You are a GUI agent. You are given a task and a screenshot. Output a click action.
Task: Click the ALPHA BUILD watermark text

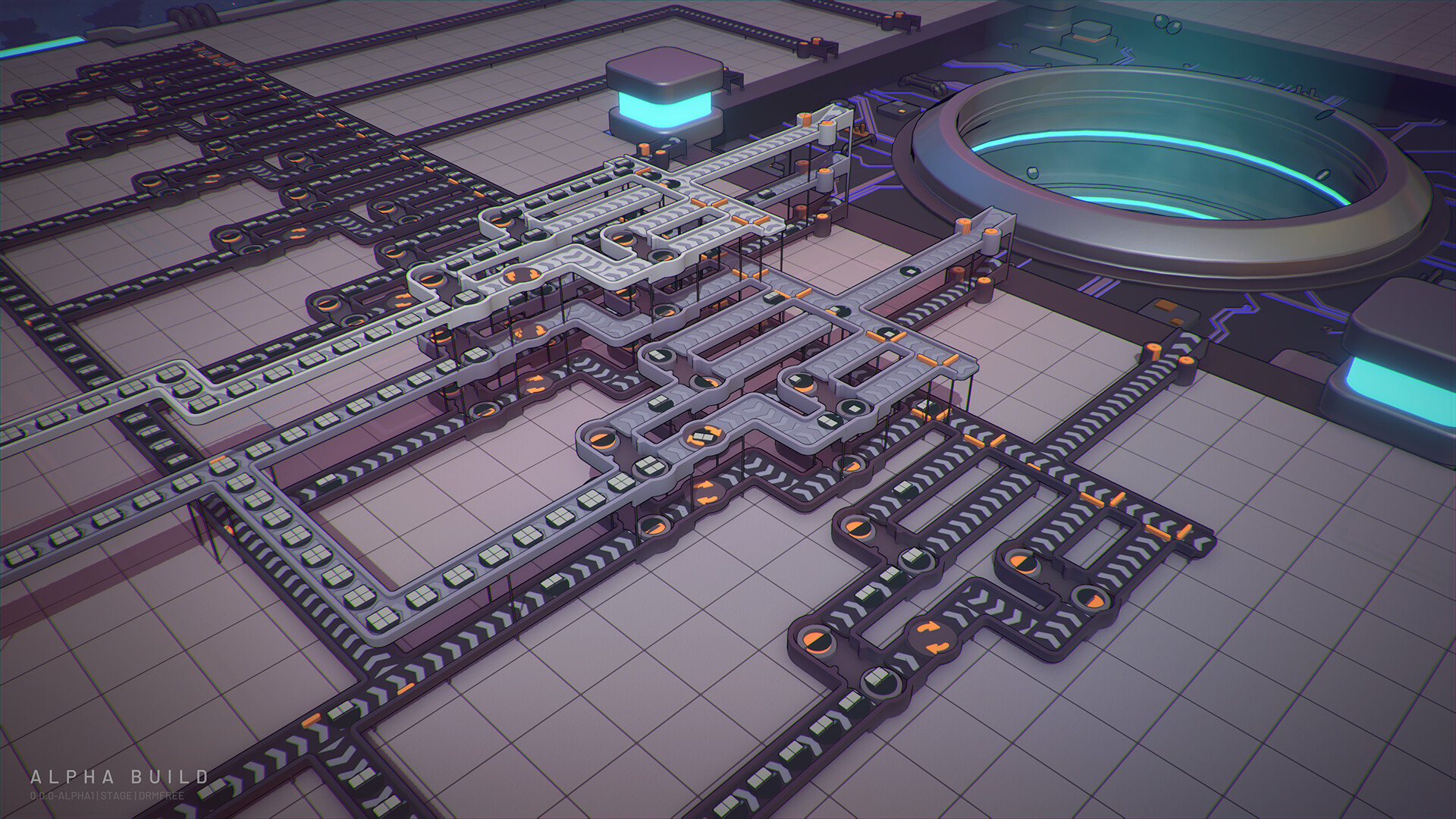(x=119, y=777)
